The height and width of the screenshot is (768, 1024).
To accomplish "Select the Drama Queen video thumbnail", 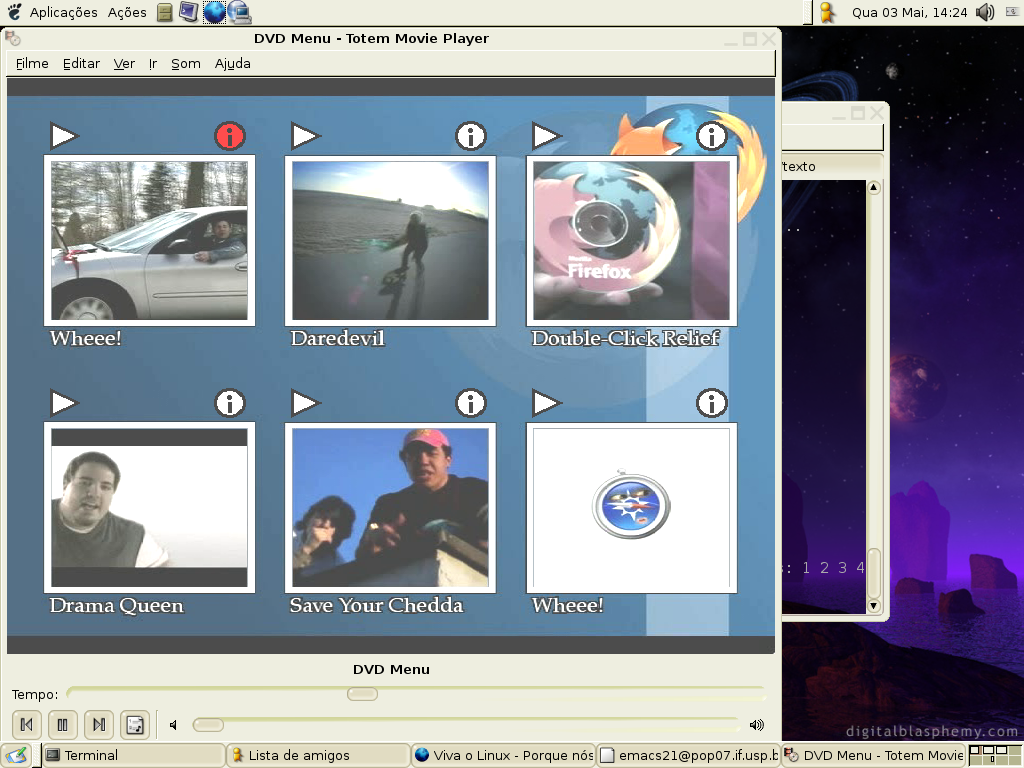I will [x=150, y=508].
